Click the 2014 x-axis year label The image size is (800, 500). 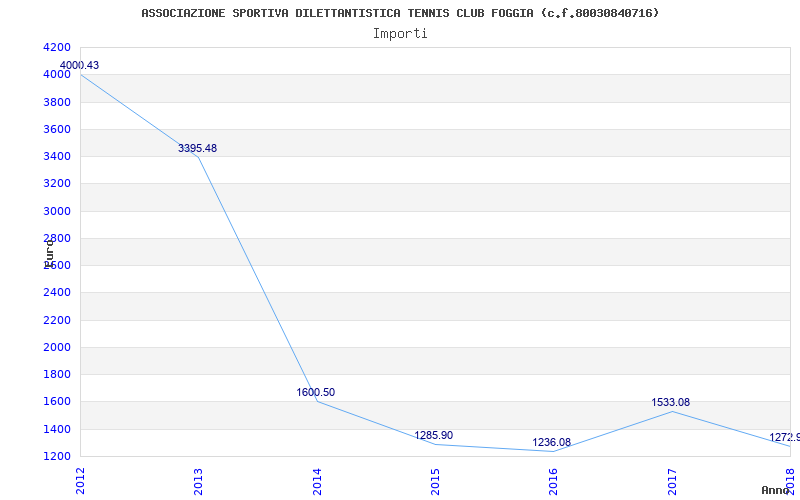pyautogui.click(x=317, y=482)
